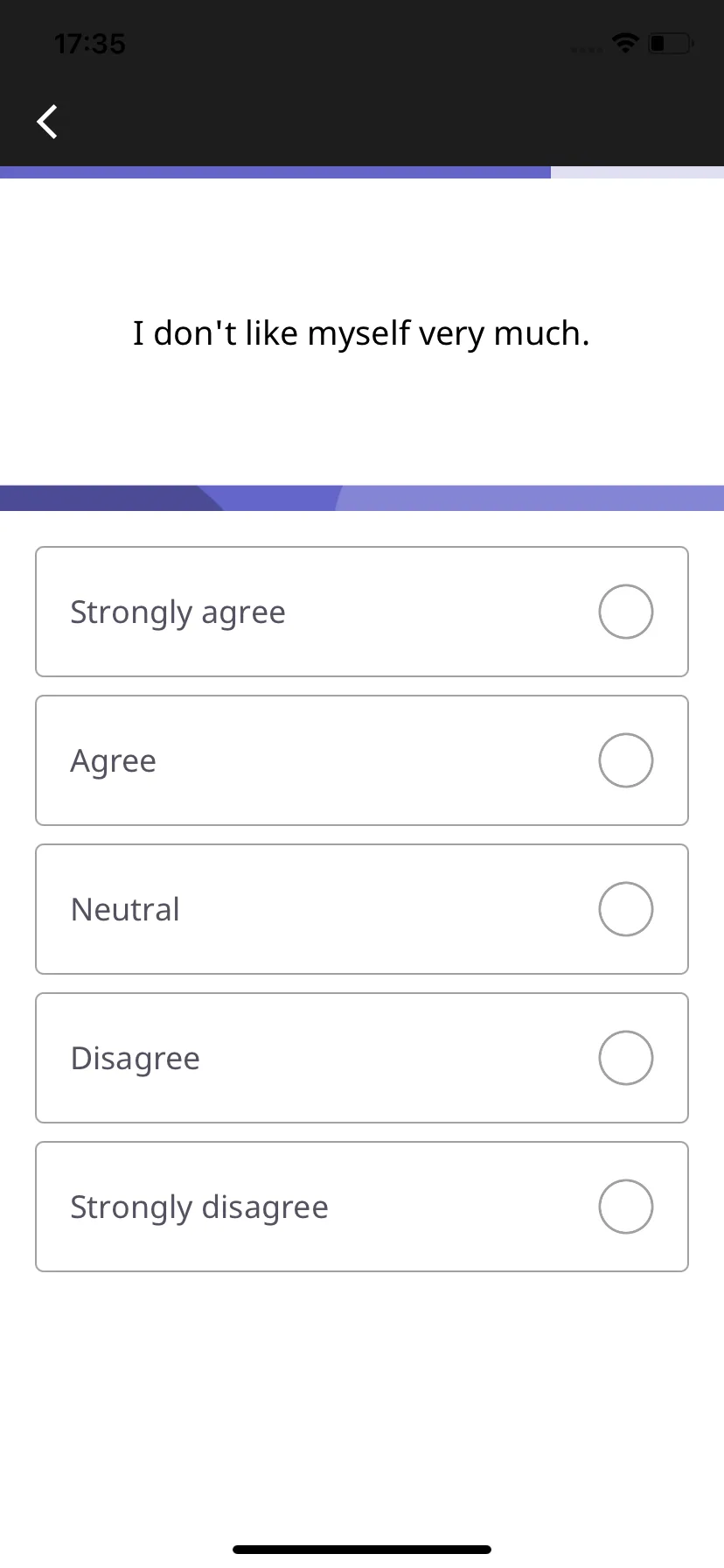The width and height of the screenshot is (724, 1568).
Task: Tap the back arrow icon
Action: (x=47, y=122)
